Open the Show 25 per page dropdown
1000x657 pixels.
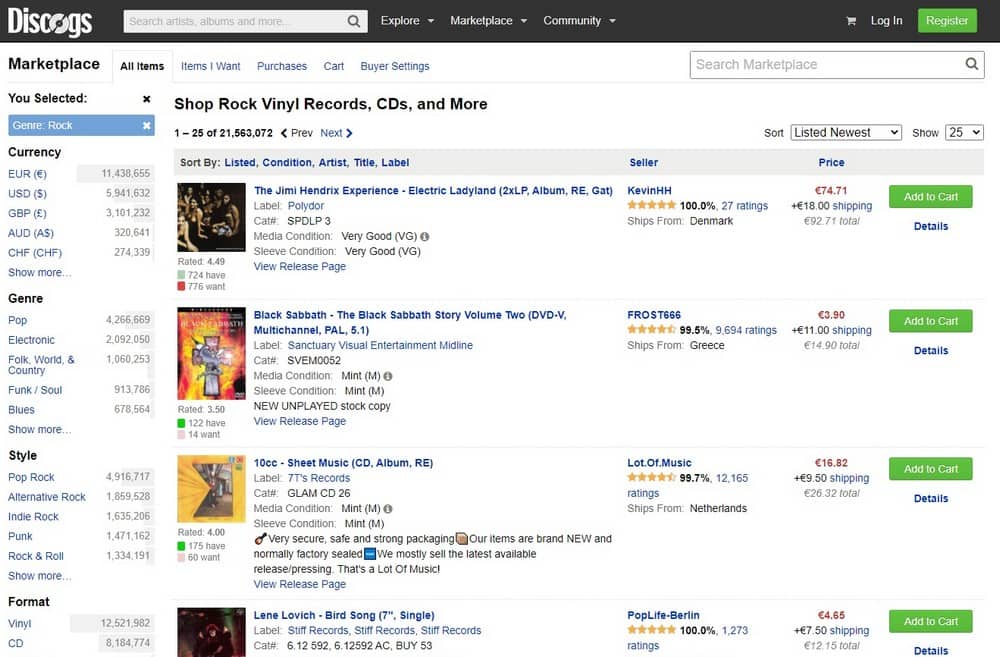964,132
